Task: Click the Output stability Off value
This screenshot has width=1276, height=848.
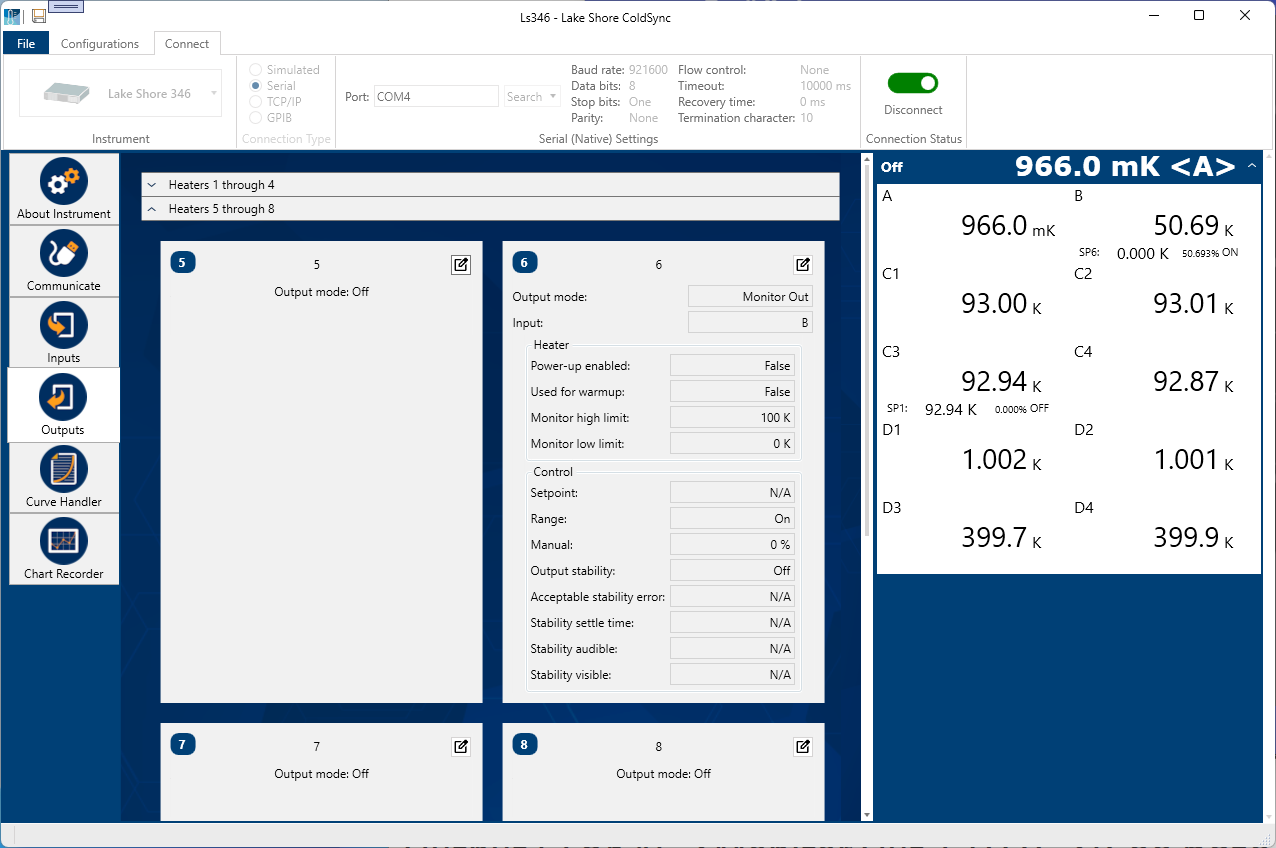Action: tap(732, 571)
